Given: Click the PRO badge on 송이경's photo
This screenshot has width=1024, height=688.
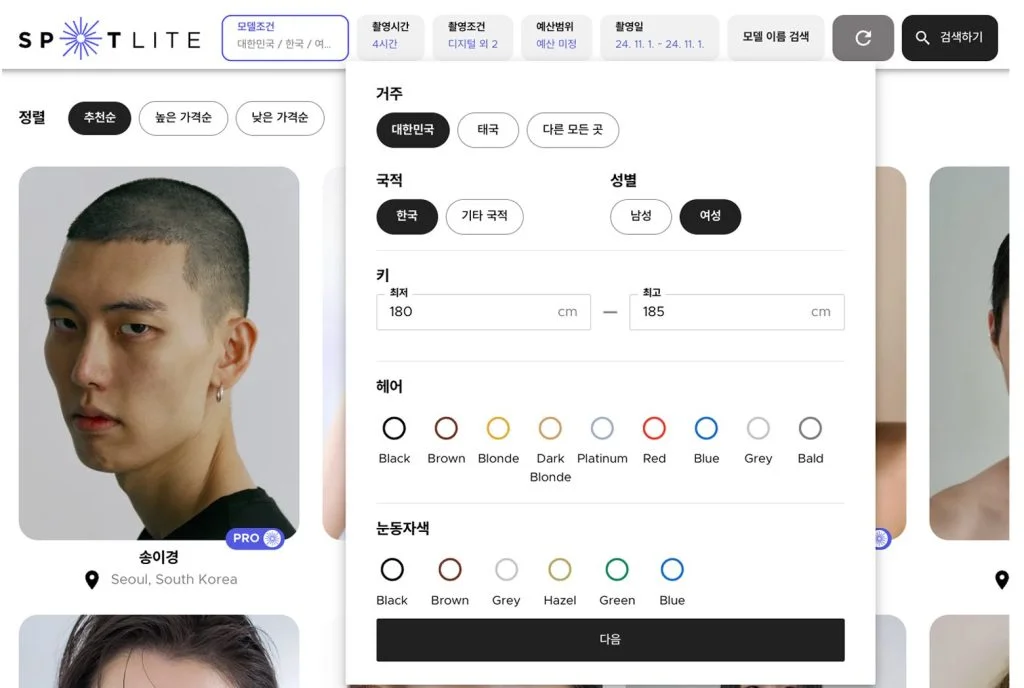Looking at the screenshot, I should (x=254, y=538).
